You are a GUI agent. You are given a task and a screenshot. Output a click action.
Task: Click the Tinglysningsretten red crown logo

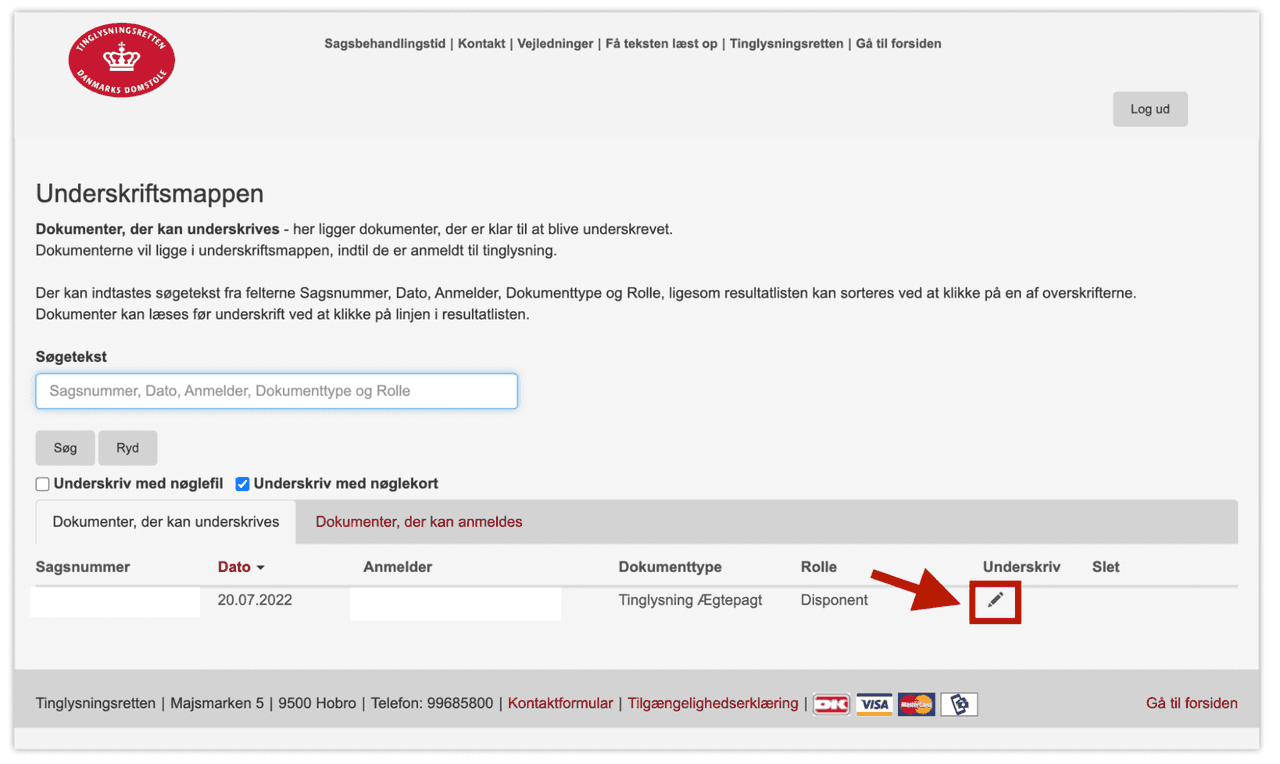pyautogui.click(x=122, y=59)
